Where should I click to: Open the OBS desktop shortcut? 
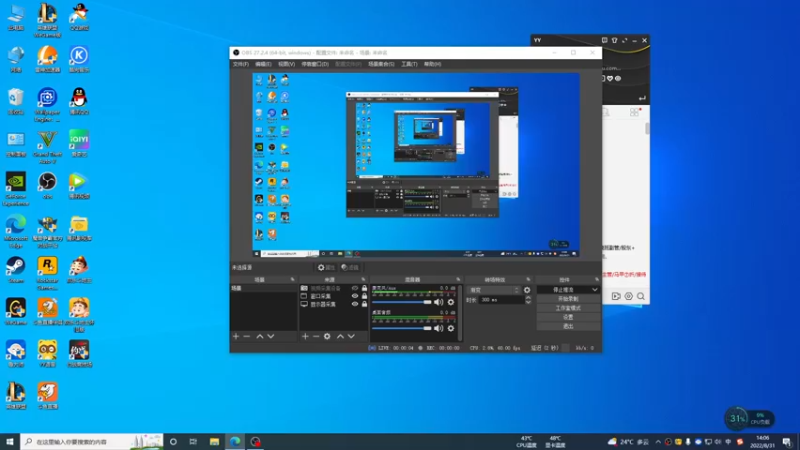(47, 185)
